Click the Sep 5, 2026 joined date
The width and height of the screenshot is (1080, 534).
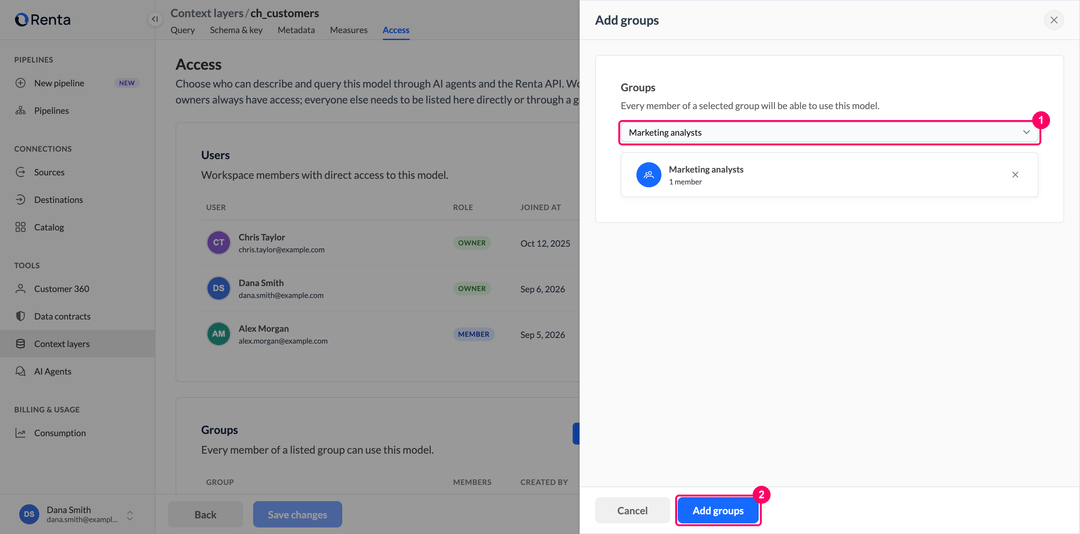[543, 334]
